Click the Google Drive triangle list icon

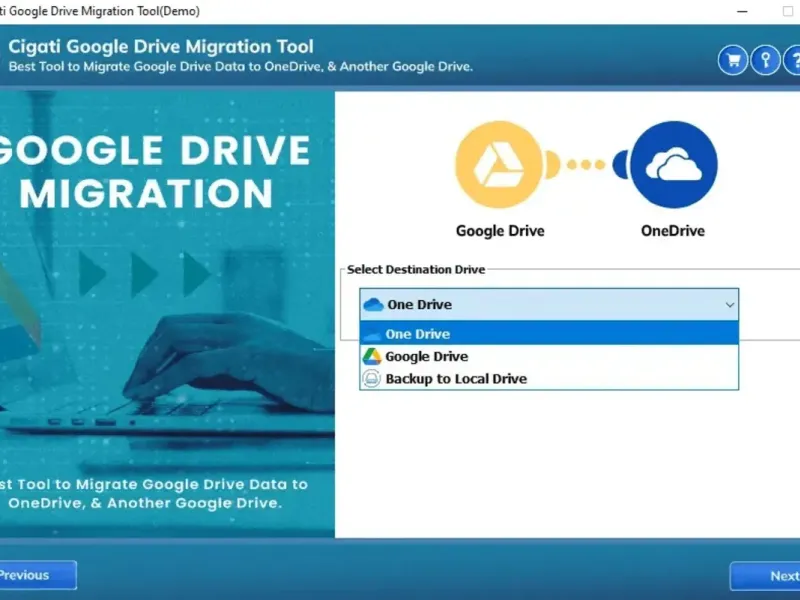372,356
